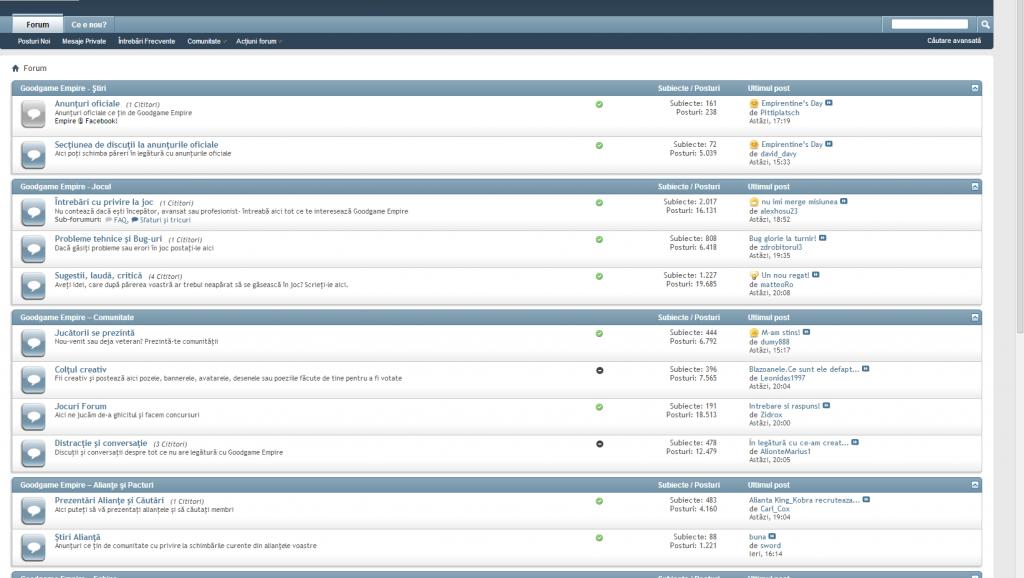
Task: Go to last post icon after 'Un nou regat!'
Action: click(x=816, y=275)
